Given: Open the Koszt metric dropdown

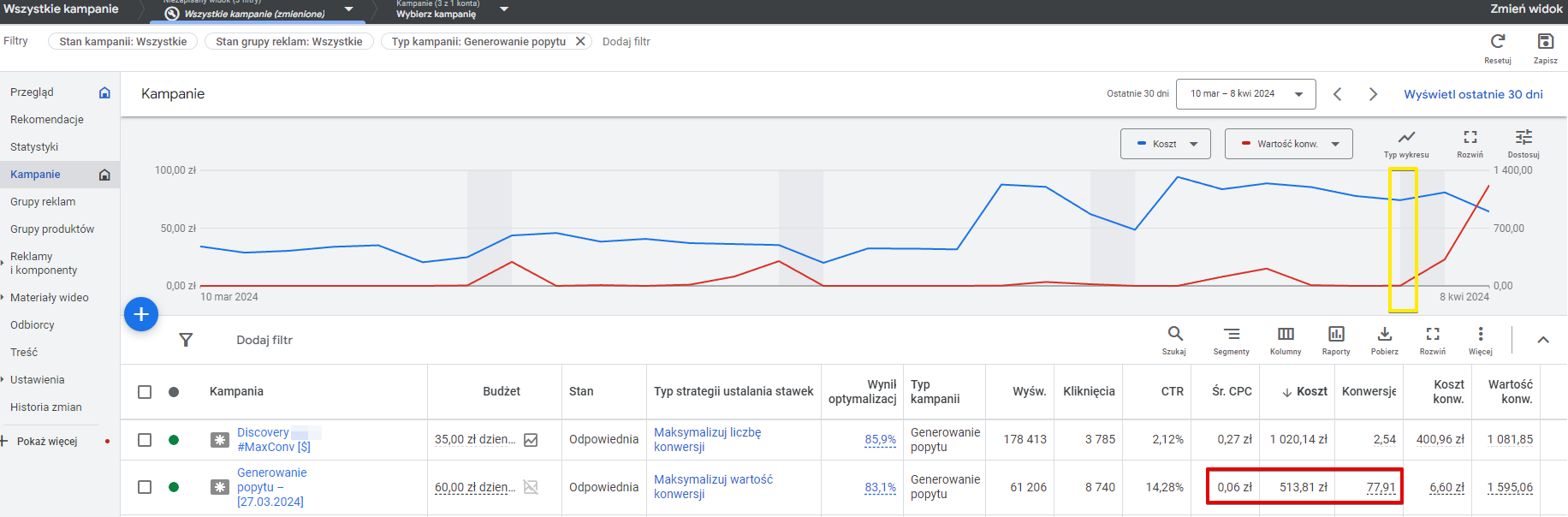Looking at the screenshot, I should pyautogui.click(x=1165, y=144).
